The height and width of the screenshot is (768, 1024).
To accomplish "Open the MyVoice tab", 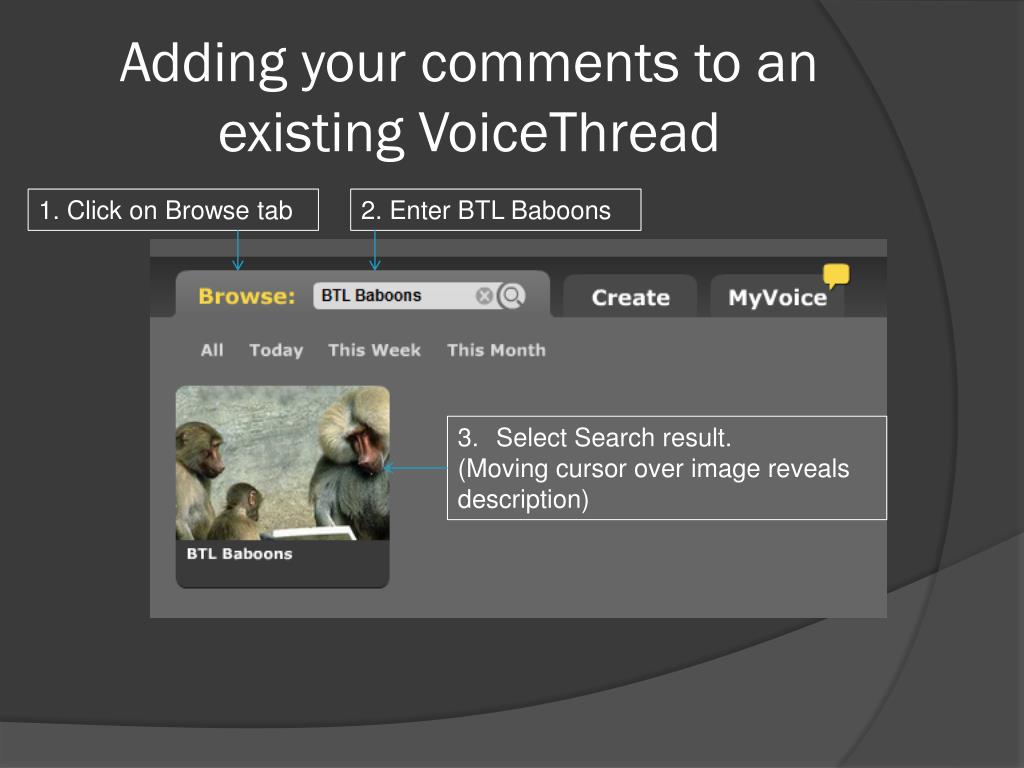I will 777,297.
